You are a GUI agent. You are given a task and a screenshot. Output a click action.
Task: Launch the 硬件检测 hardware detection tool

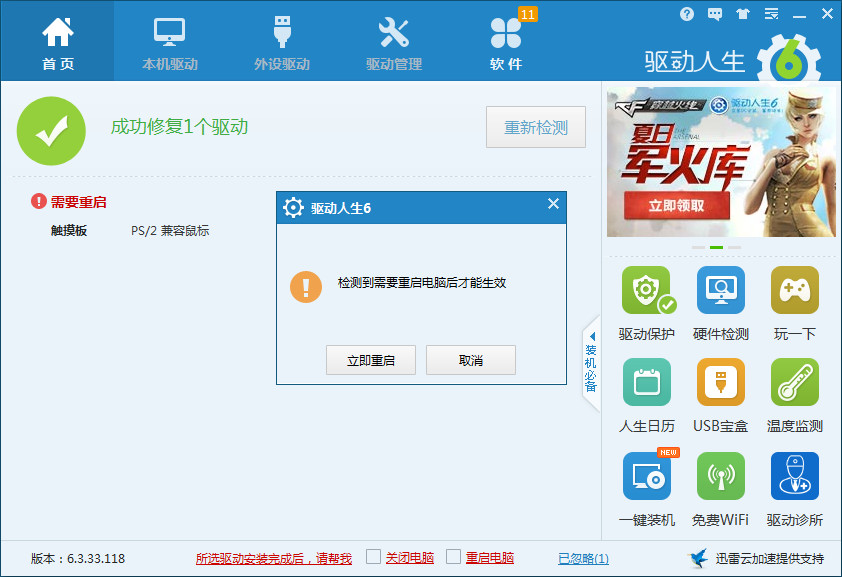720,290
